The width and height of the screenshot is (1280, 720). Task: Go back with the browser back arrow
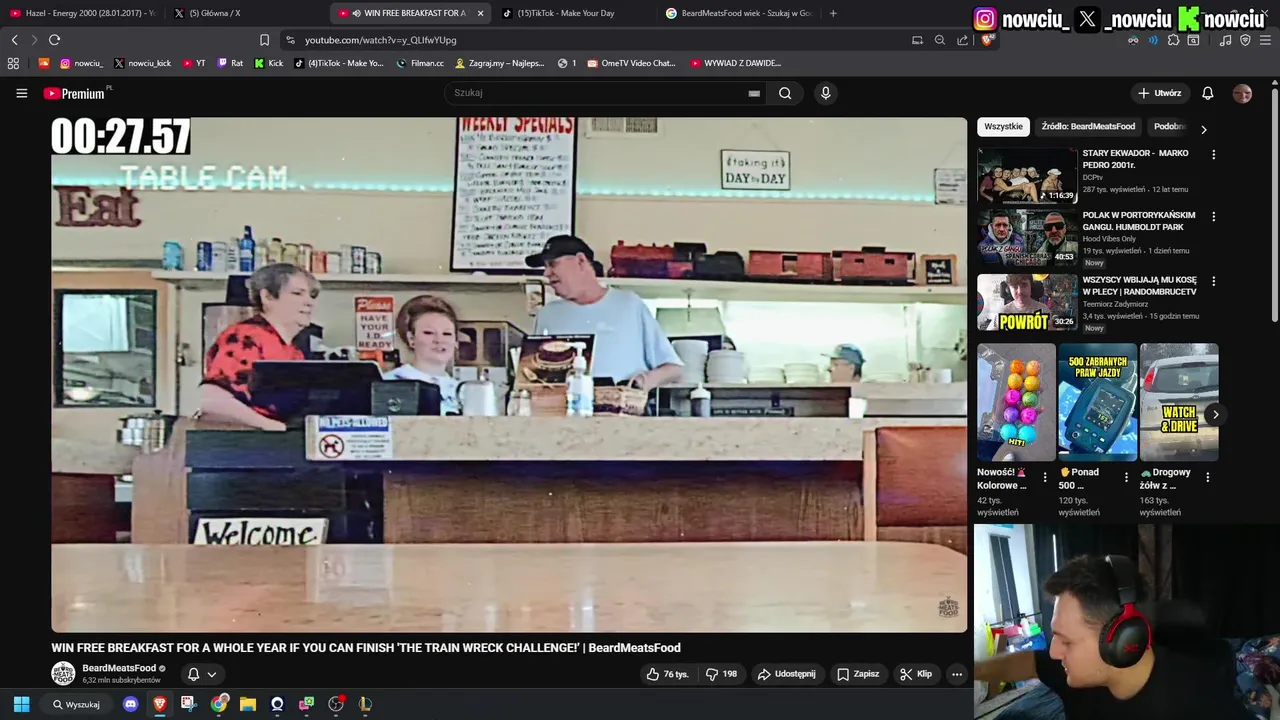click(14, 40)
